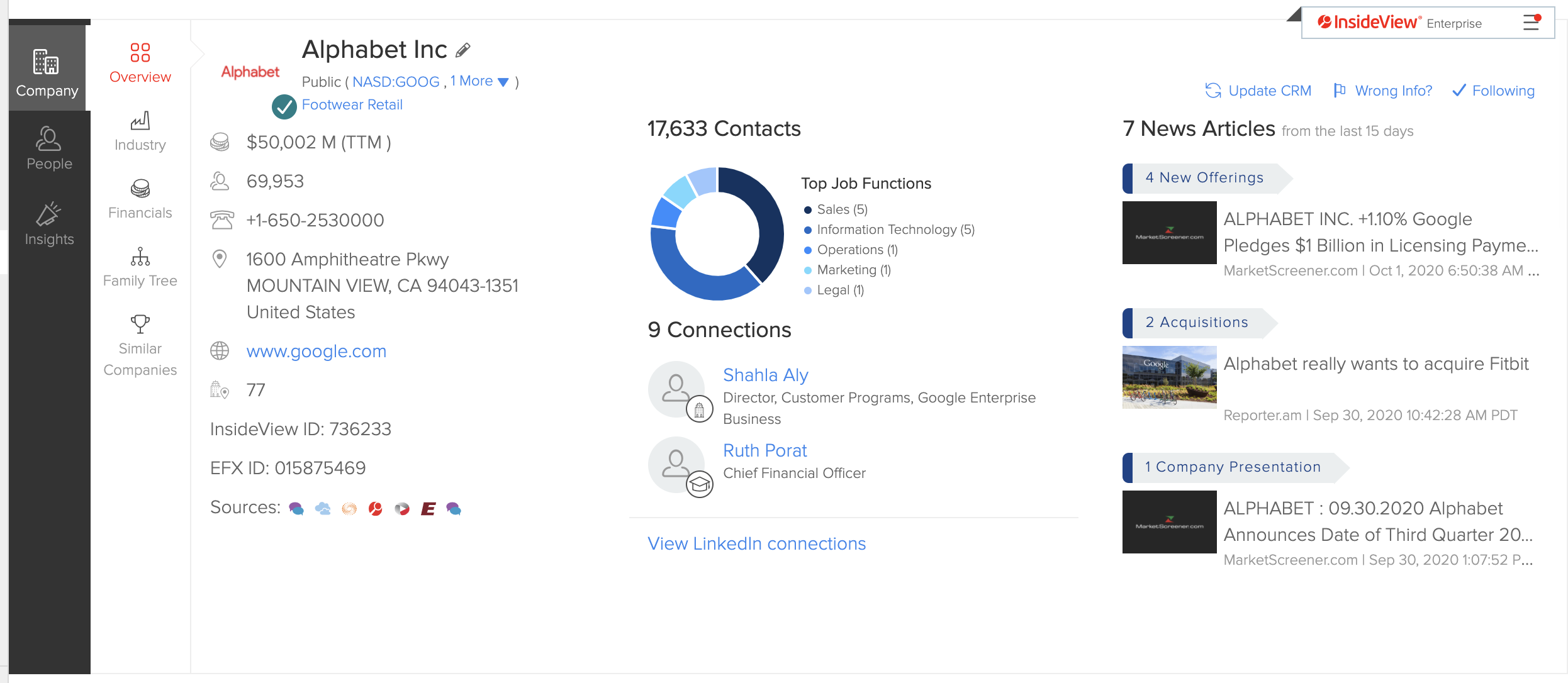
Task: Open Similar Companies trophy icon
Action: (140, 325)
